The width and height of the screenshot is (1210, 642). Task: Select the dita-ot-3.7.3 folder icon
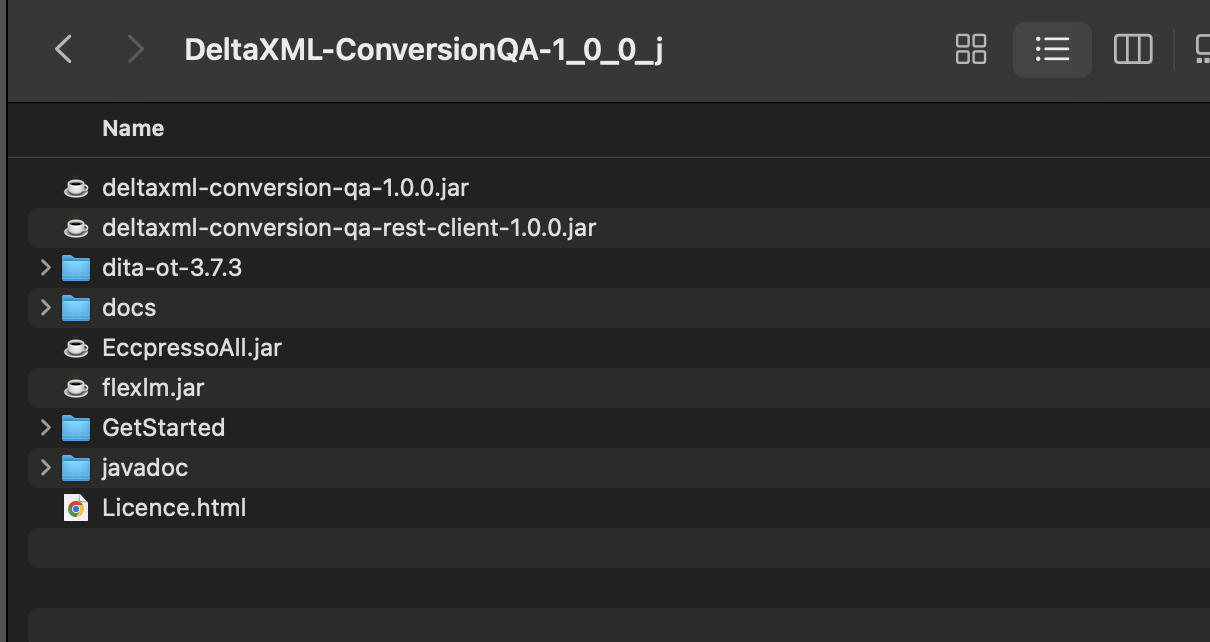pyautogui.click(x=76, y=268)
